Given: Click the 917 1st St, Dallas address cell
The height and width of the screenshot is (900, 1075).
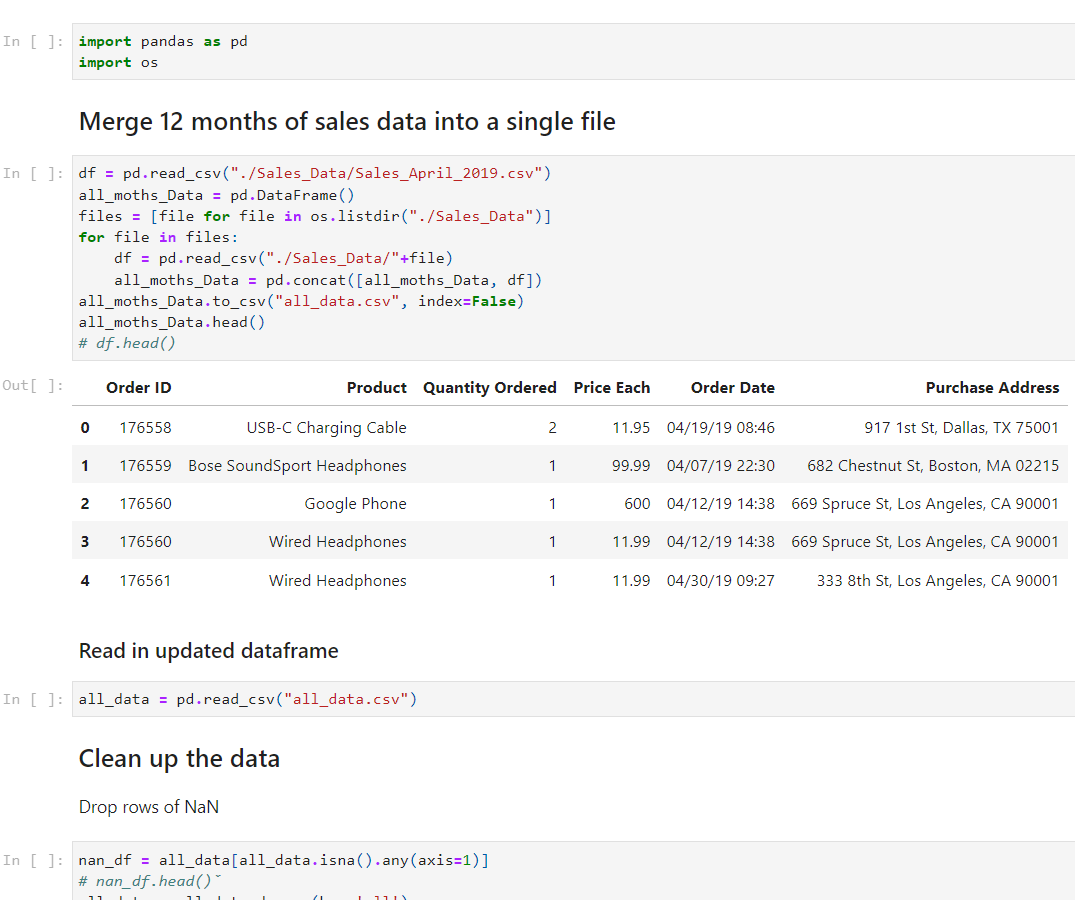Looking at the screenshot, I should click(x=960, y=428).
